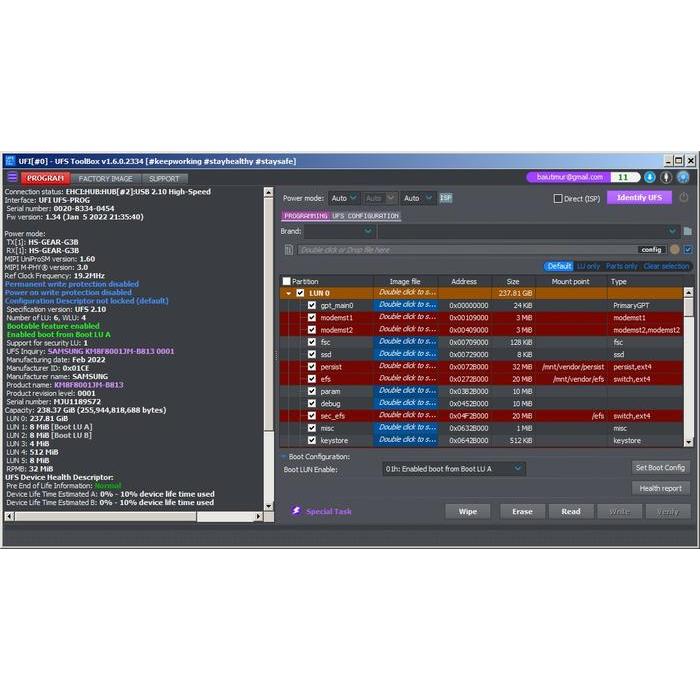Click the blue badge icon in the header
700x700 pixels.
point(683,177)
